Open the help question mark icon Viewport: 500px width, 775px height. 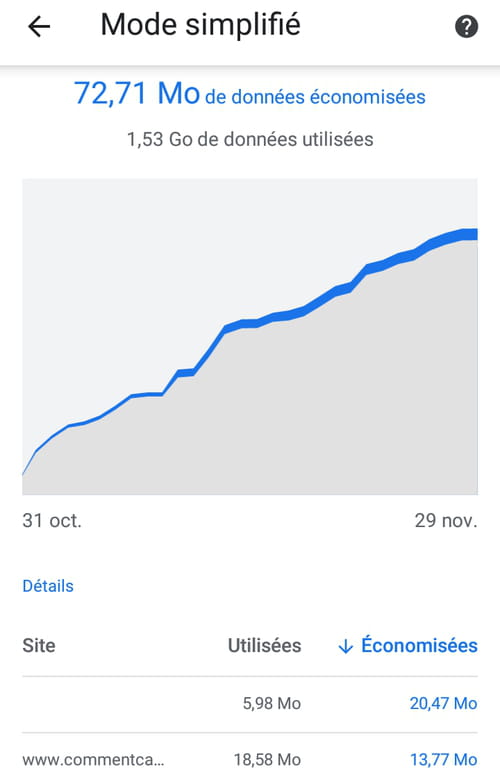click(466, 26)
